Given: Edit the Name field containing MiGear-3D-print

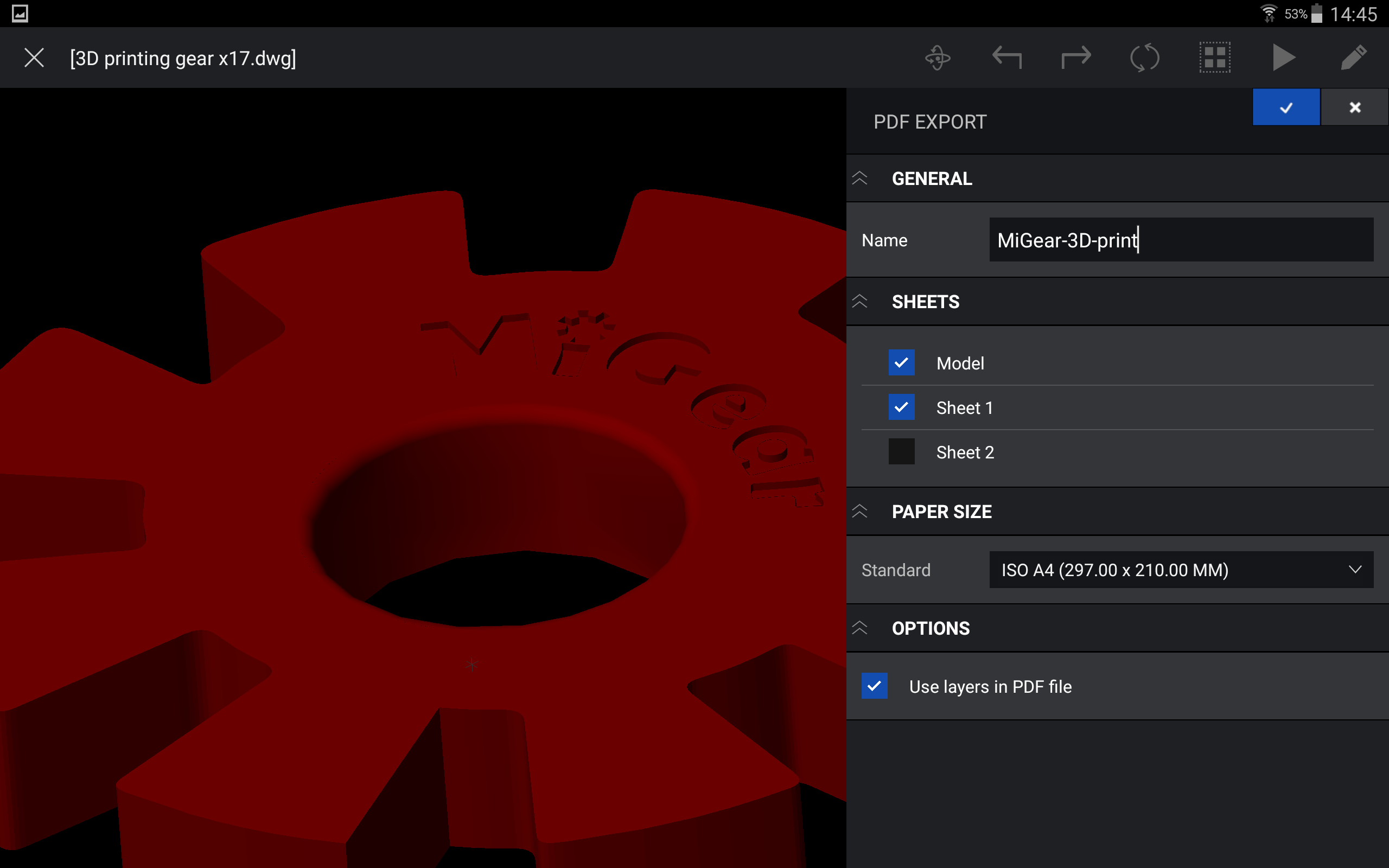Looking at the screenshot, I should [1181, 239].
